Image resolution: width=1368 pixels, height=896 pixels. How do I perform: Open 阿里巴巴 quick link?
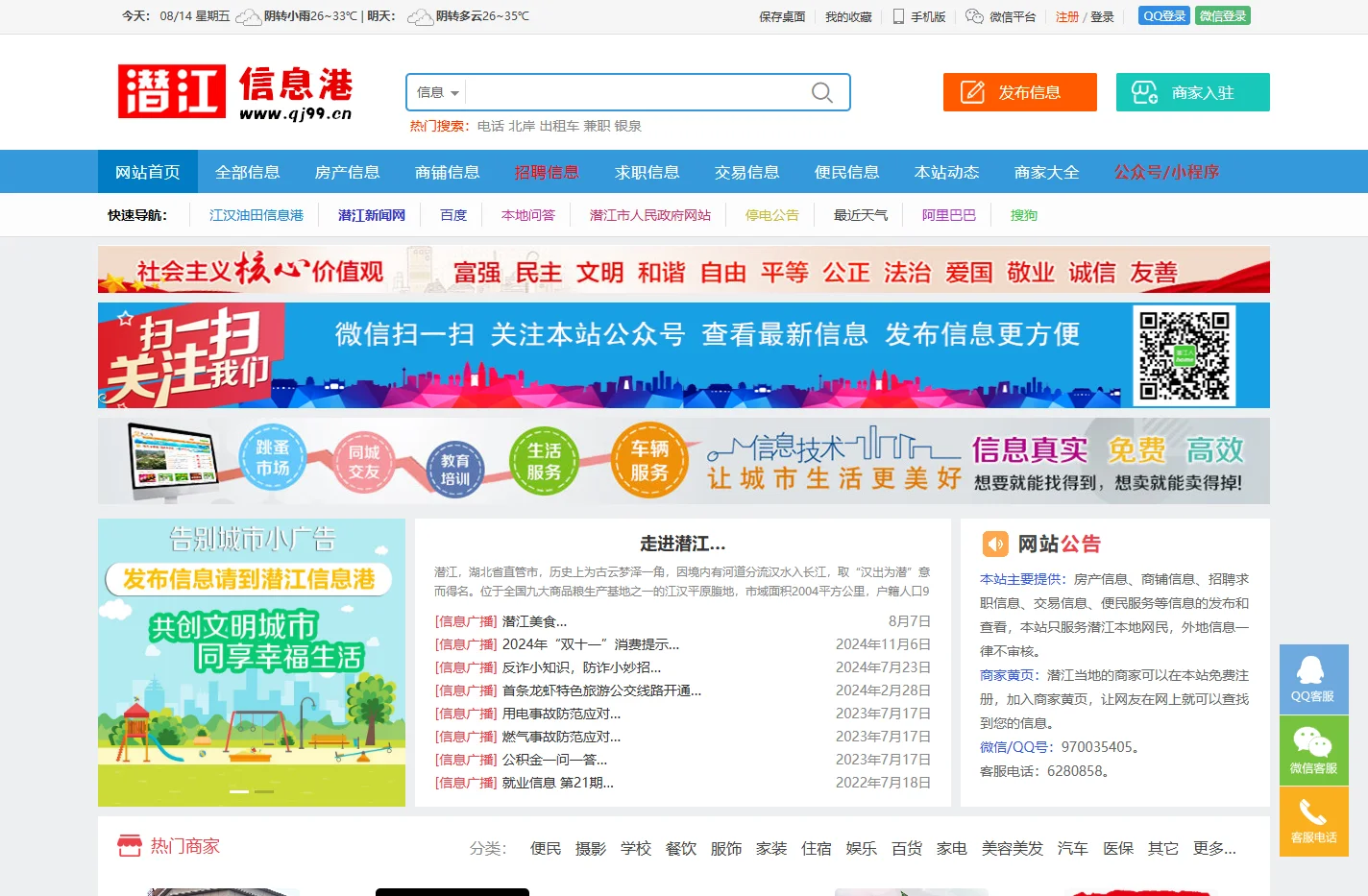[949, 215]
